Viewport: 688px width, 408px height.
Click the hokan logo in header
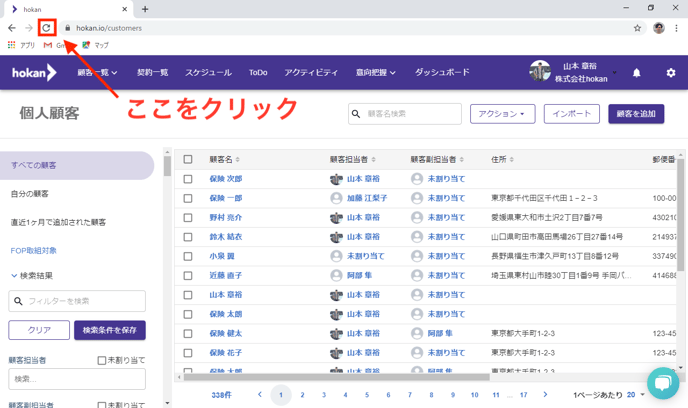[34, 73]
